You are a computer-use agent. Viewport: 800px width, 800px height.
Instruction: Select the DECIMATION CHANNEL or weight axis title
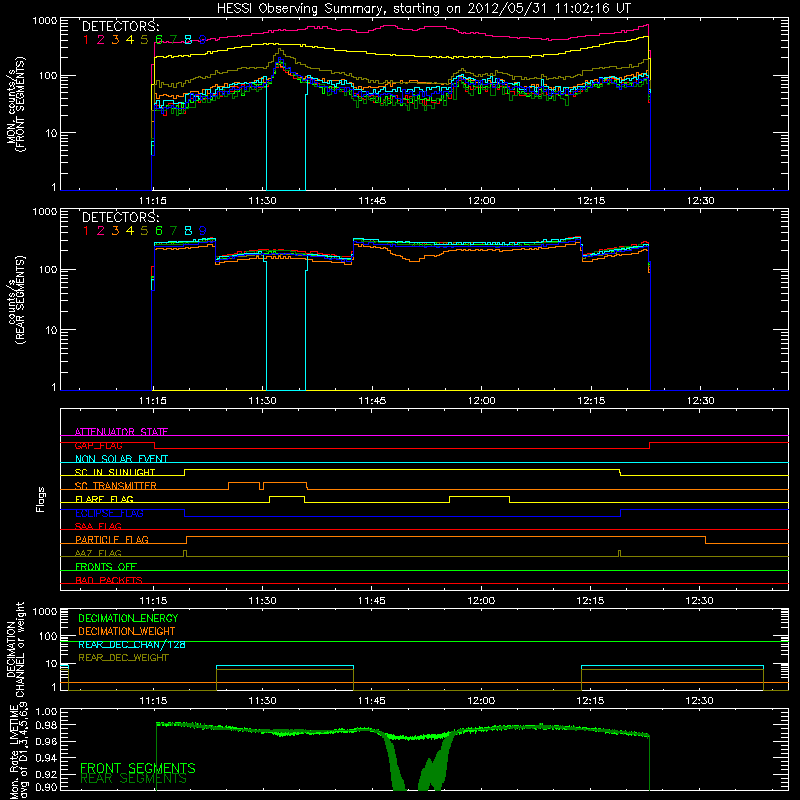(16, 649)
